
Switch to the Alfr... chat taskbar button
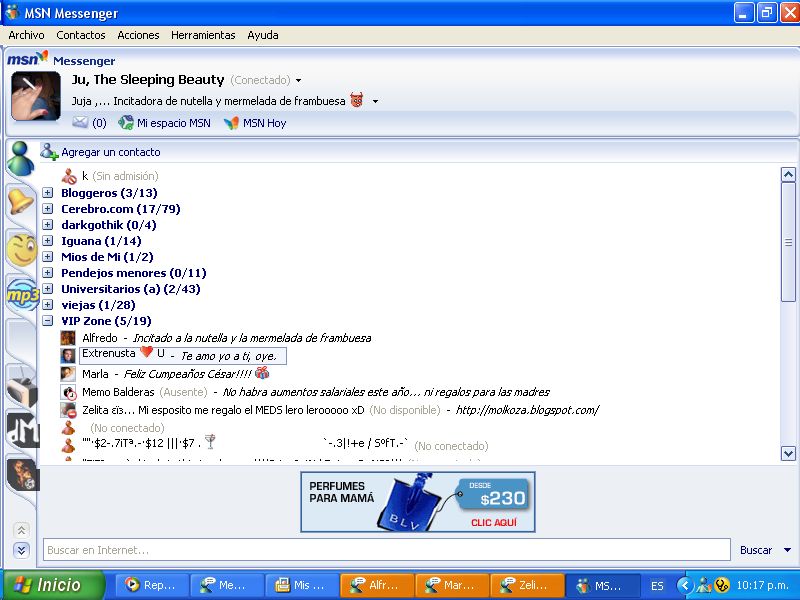[x=377, y=585]
